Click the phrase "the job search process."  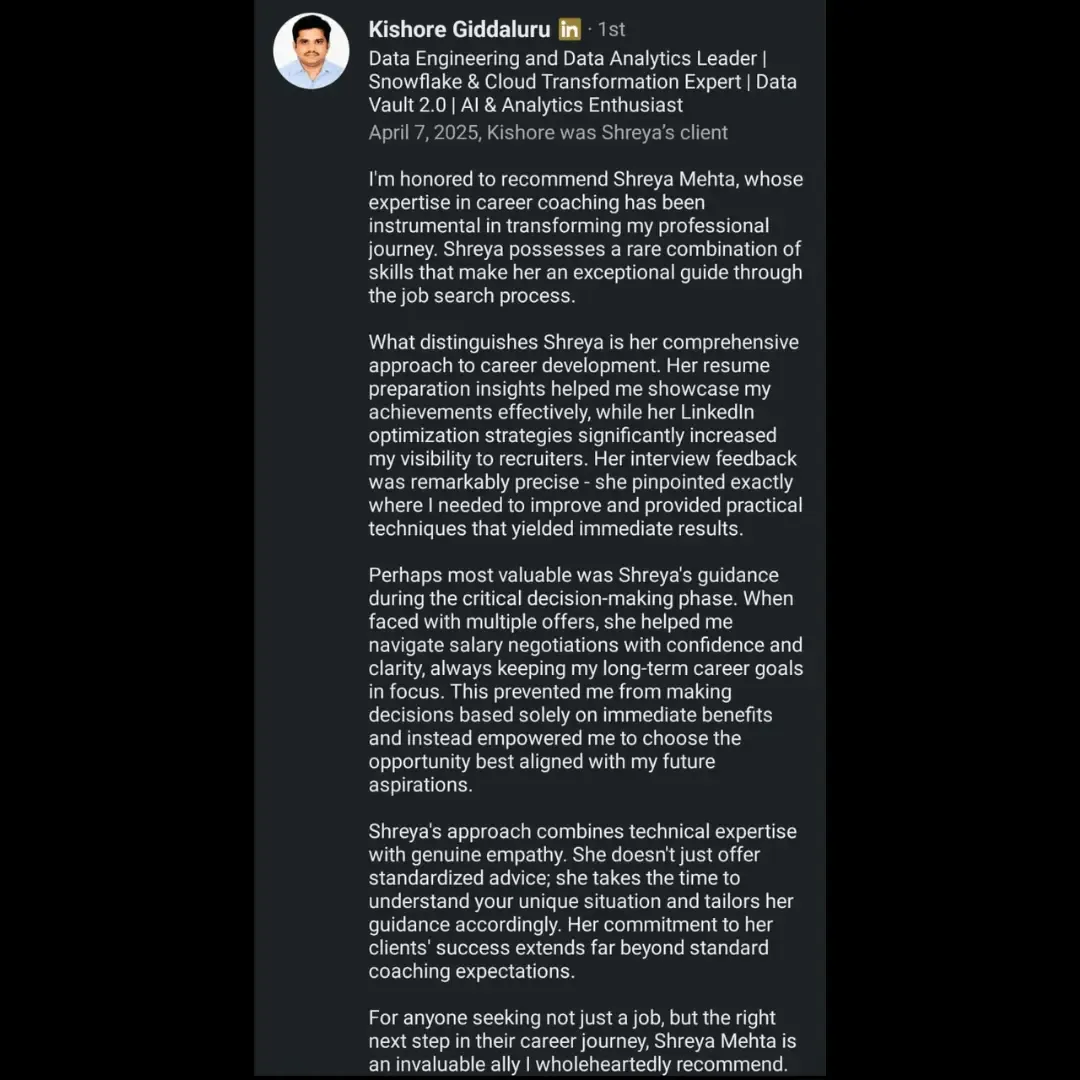click(x=472, y=296)
